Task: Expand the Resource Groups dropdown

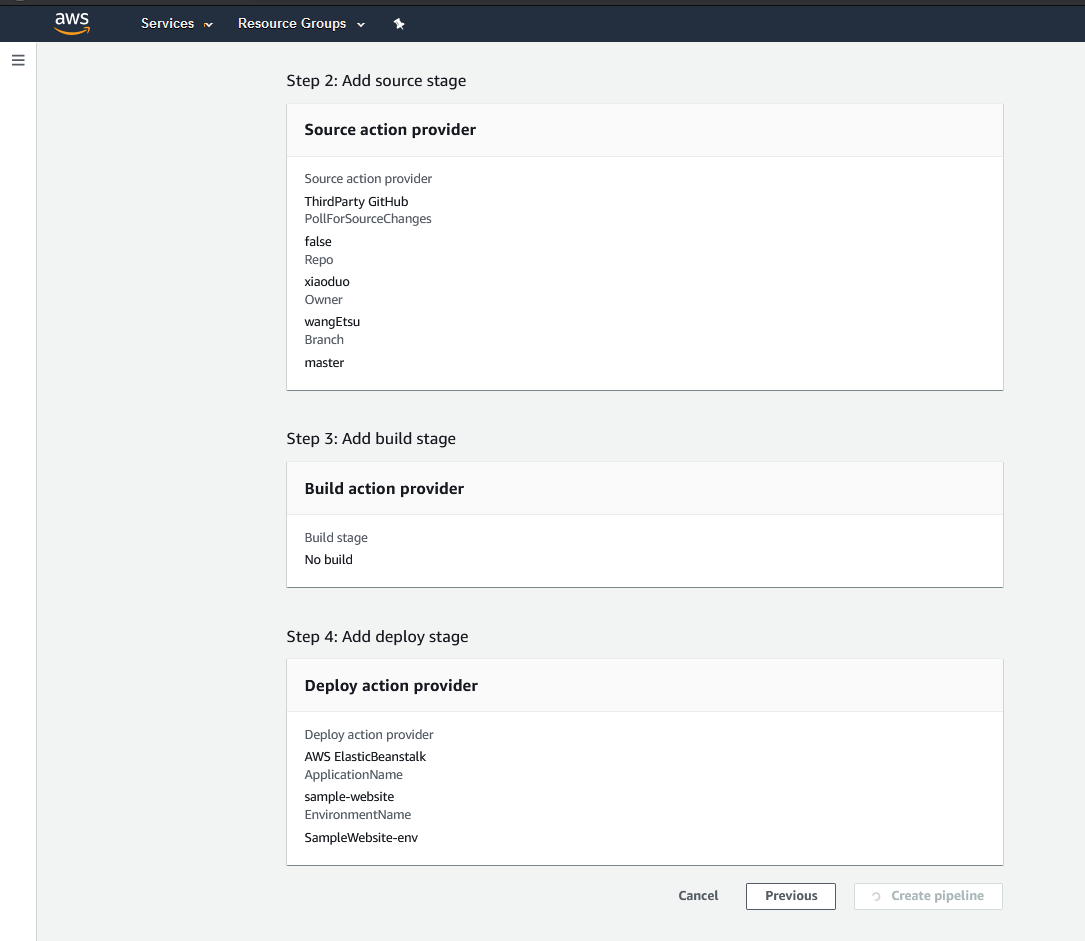Action: [301, 24]
